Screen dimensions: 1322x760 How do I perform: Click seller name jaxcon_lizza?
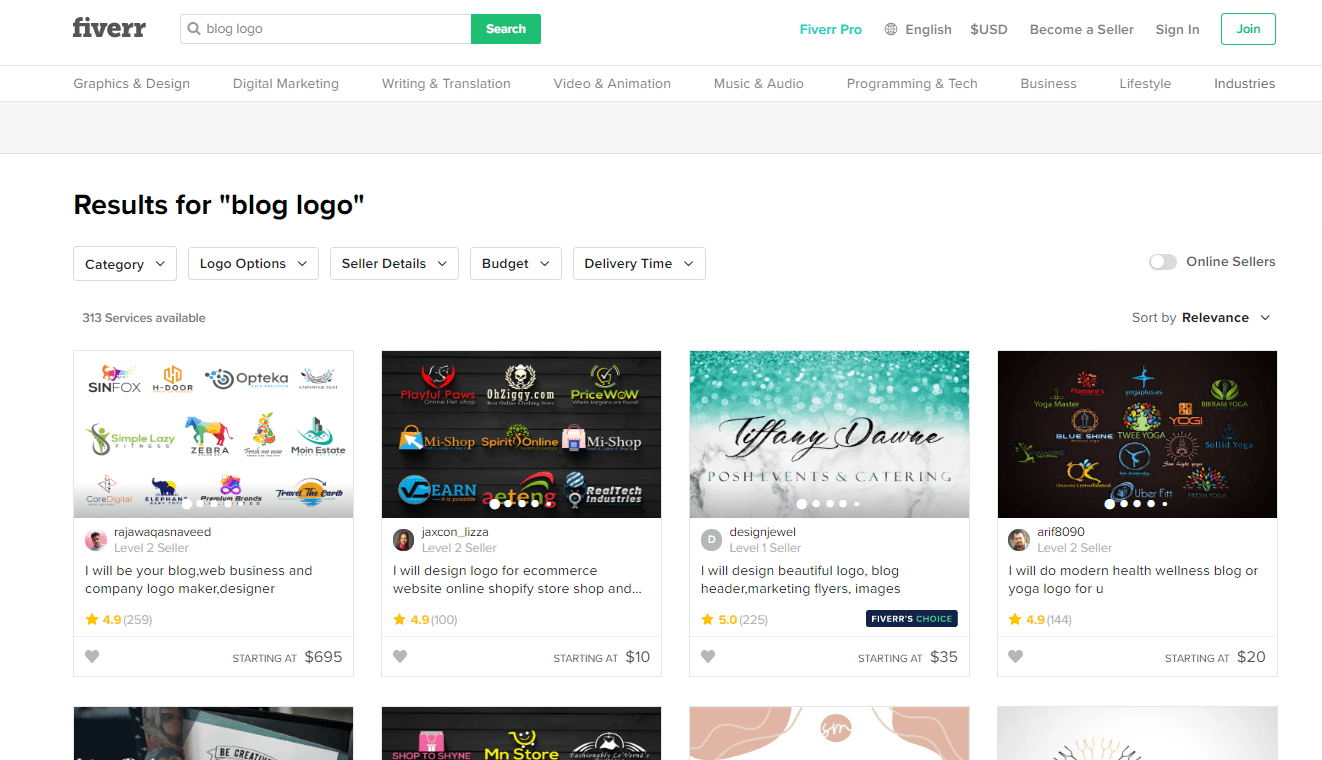click(x=456, y=532)
